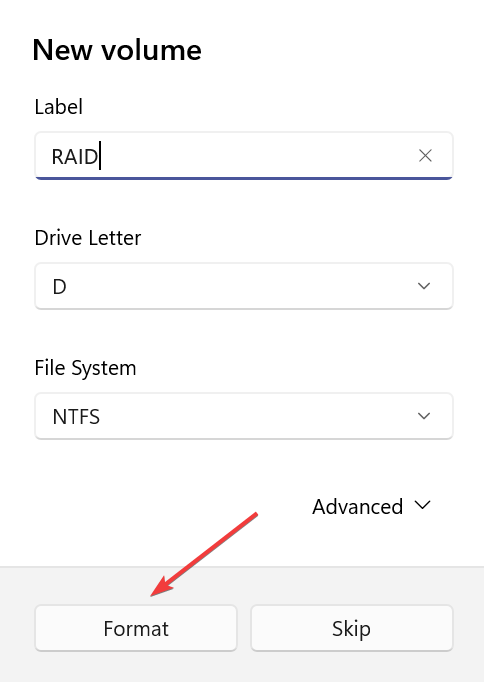Click the gray footer bar beside the Skip button
The width and height of the screenshot is (484, 682).
469,628
